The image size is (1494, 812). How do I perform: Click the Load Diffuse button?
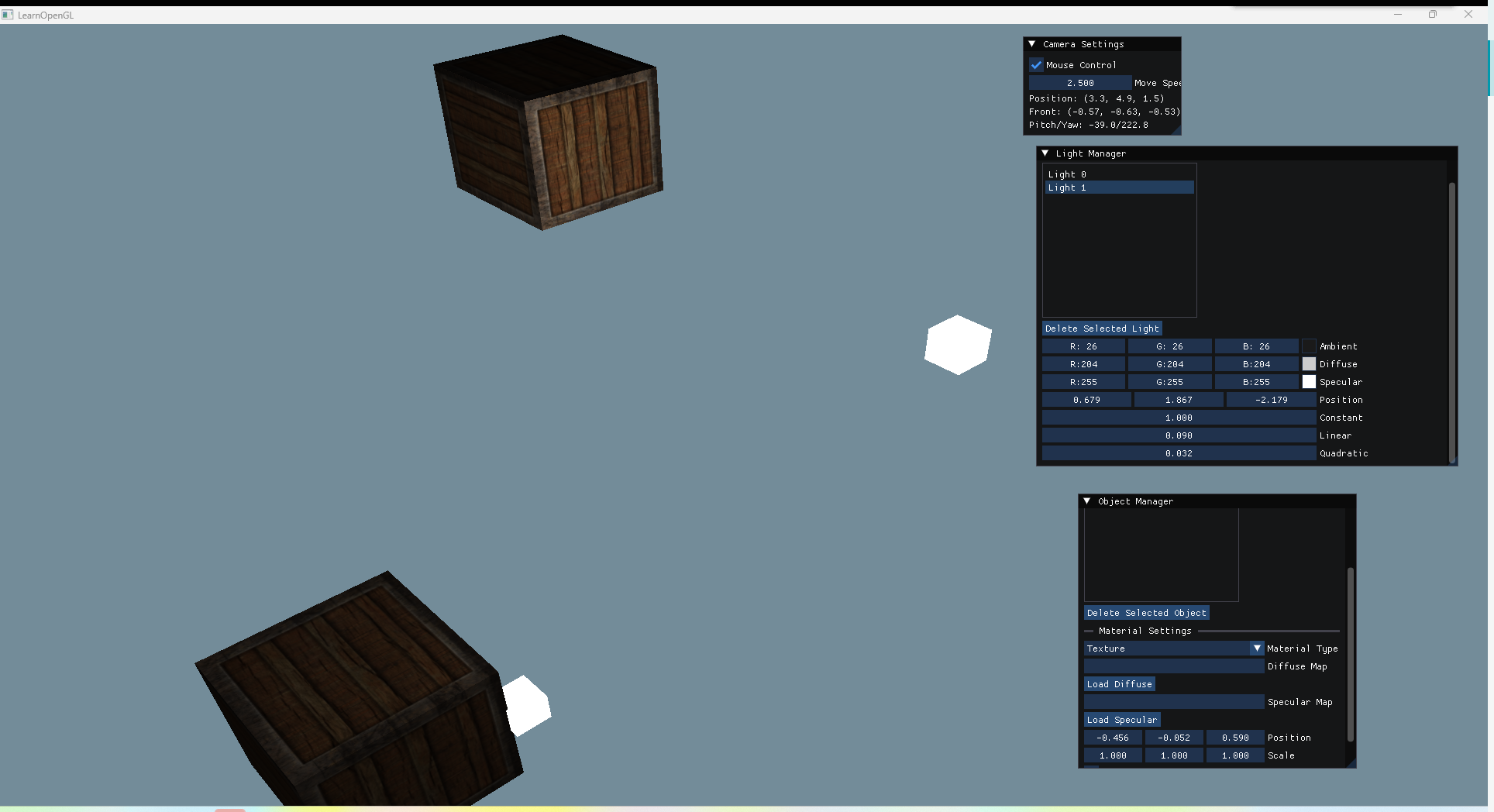pyautogui.click(x=1119, y=684)
